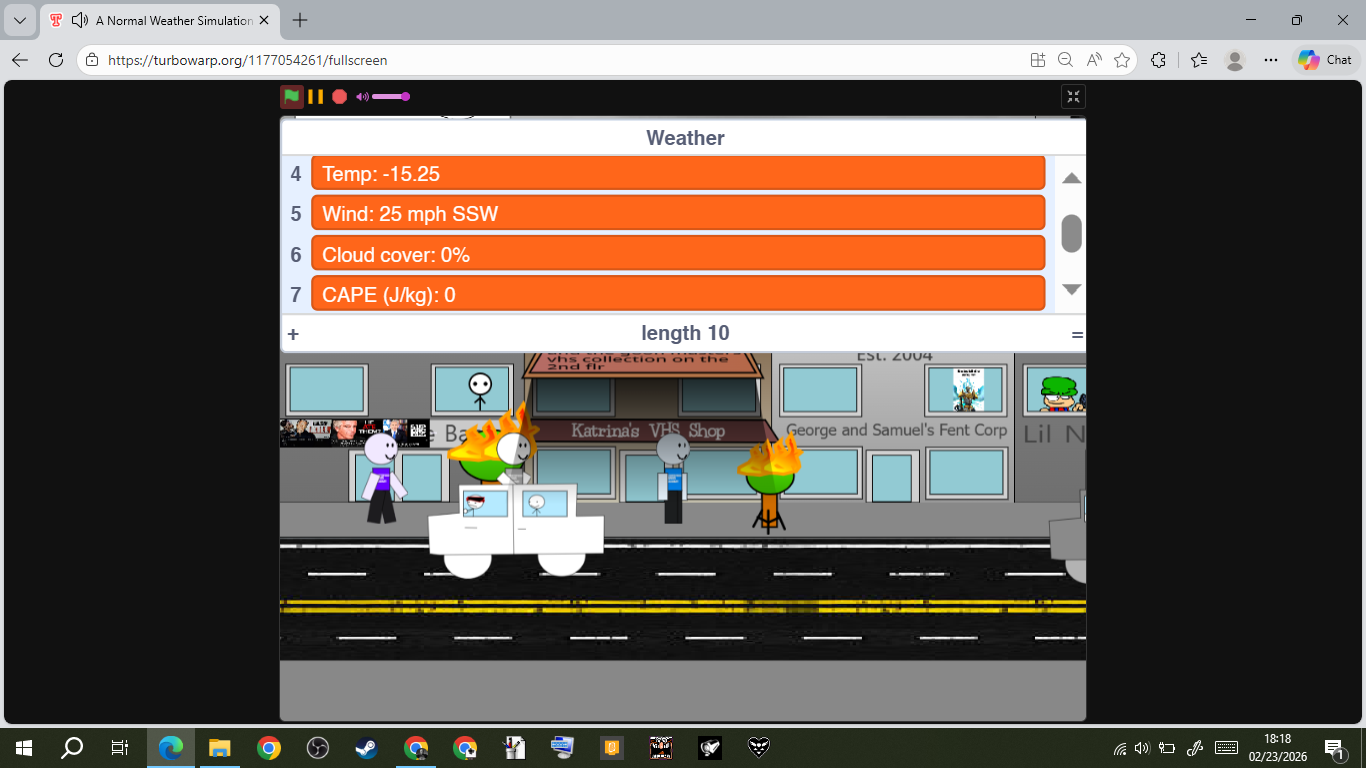Switch to the 'A Normal Weather Simulation' tab
1366x768 pixels.
(170, 21)
